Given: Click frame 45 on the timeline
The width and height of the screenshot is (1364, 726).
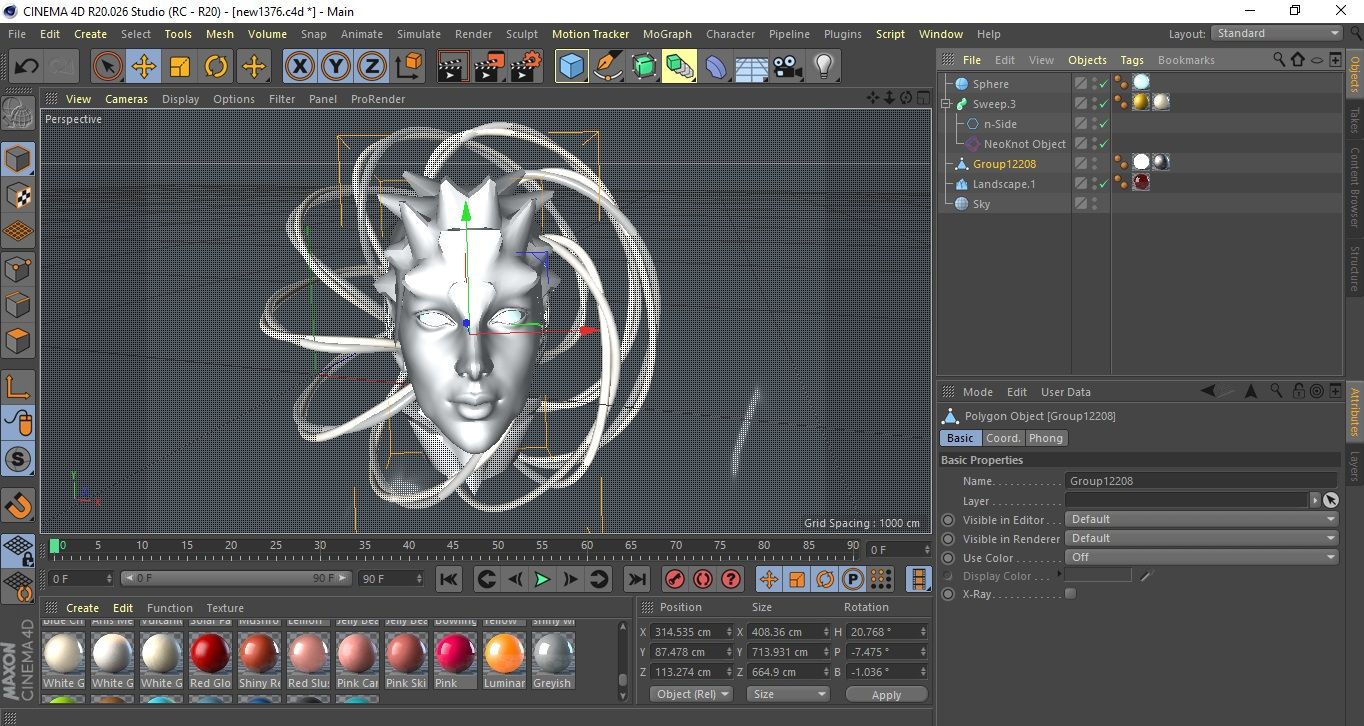Looking at the screenshot, I should coord(454,546).
